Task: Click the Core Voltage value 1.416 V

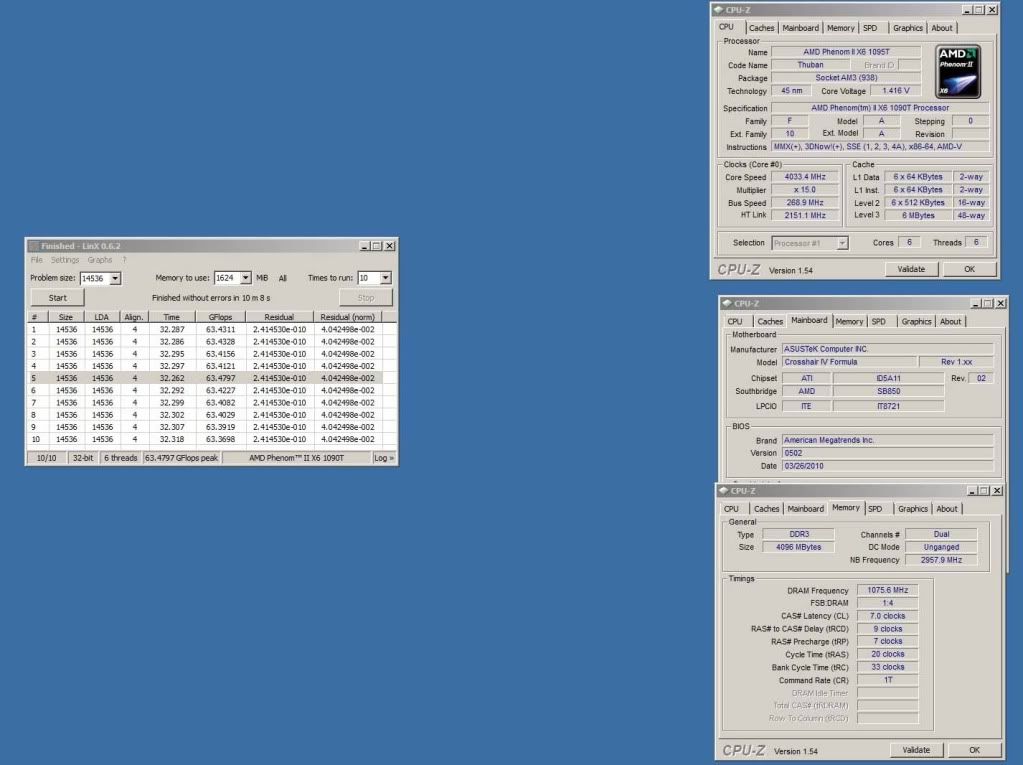Action: coord(895,91)
